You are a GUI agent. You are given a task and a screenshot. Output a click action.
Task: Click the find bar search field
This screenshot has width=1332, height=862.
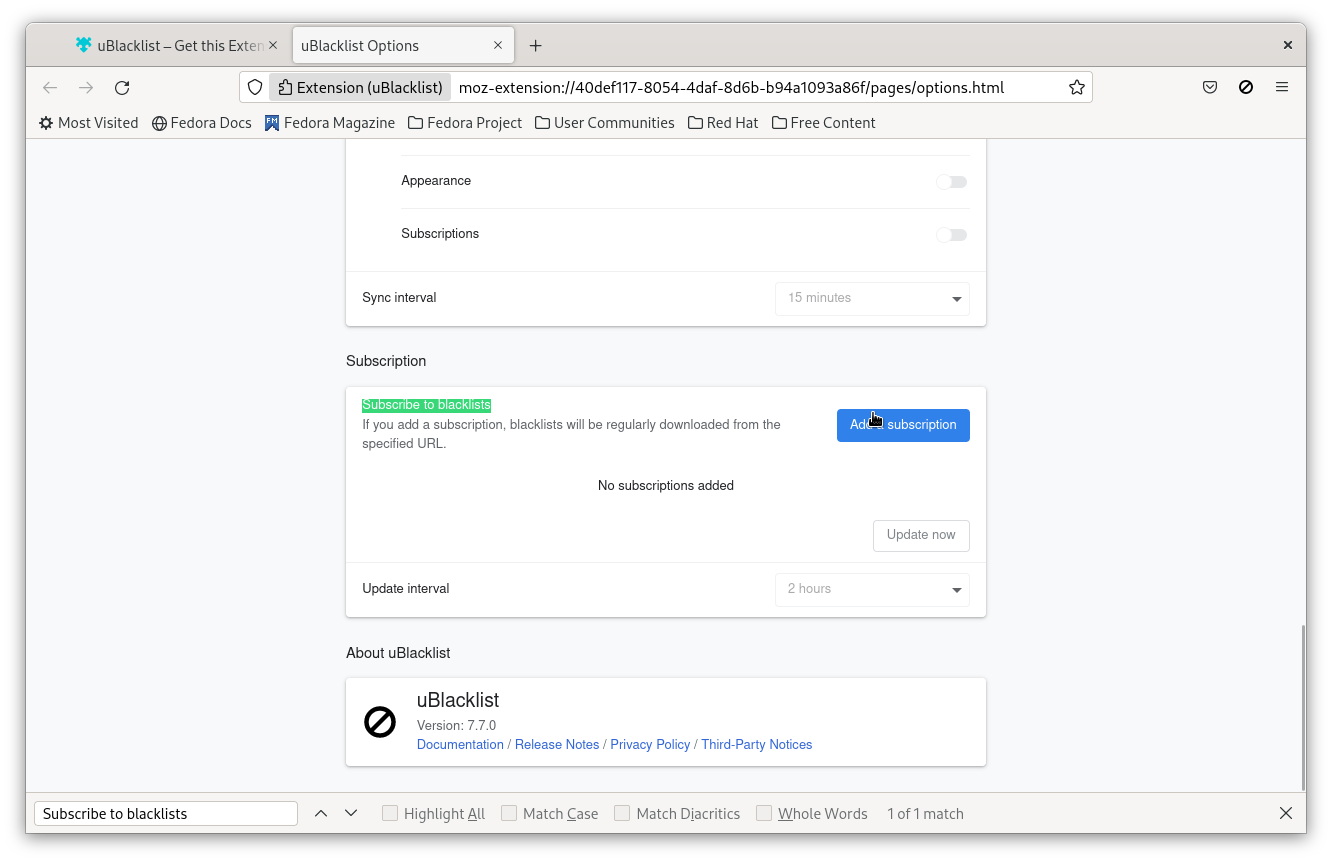pos(166,814)
